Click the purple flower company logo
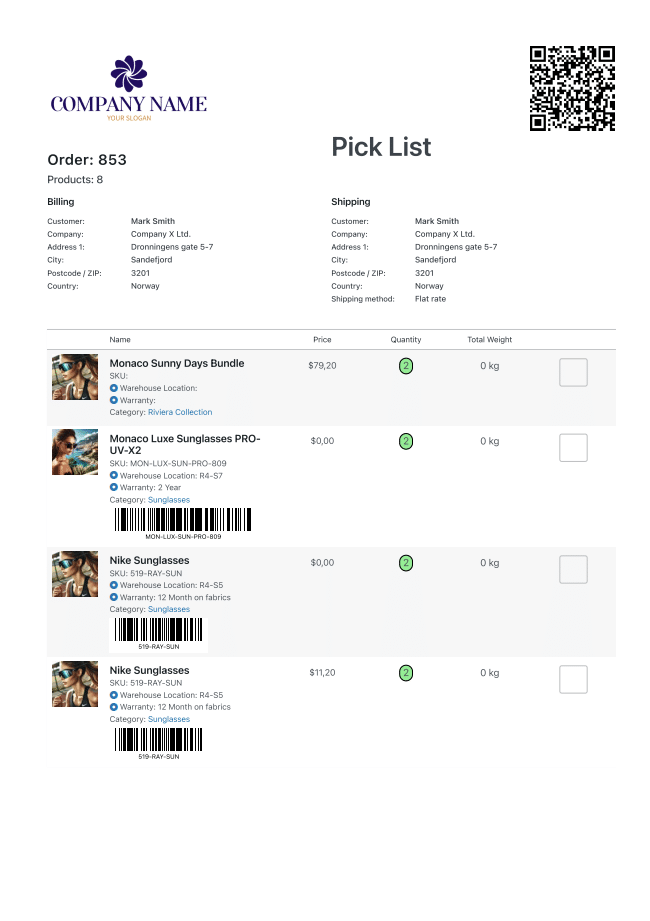This screenshot has height=921, width=650. tap(129, 73)
